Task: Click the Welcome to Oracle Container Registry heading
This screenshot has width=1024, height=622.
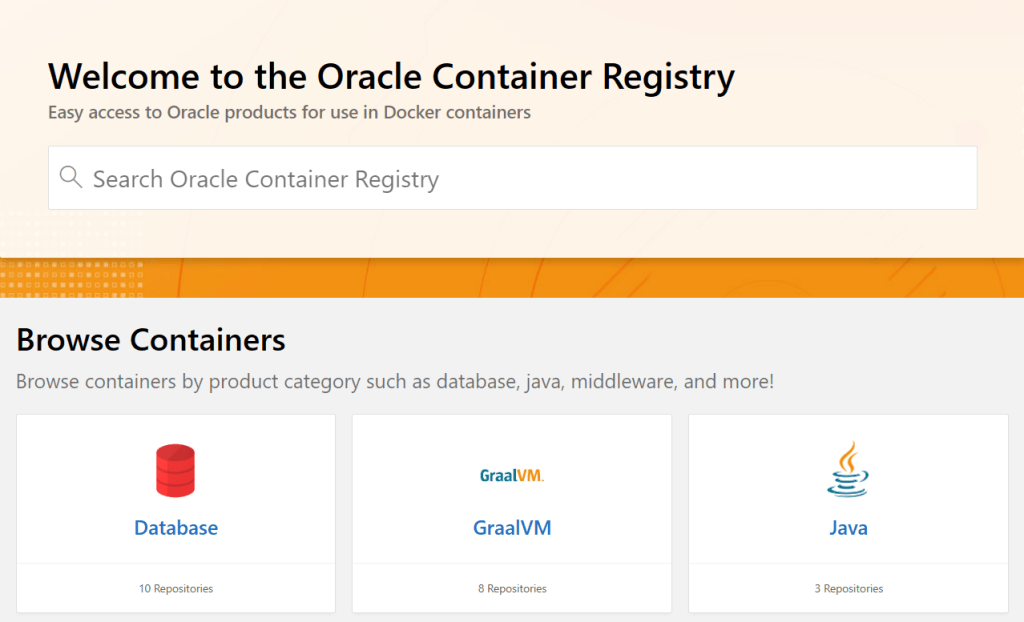Action: (x=391, y=76)
